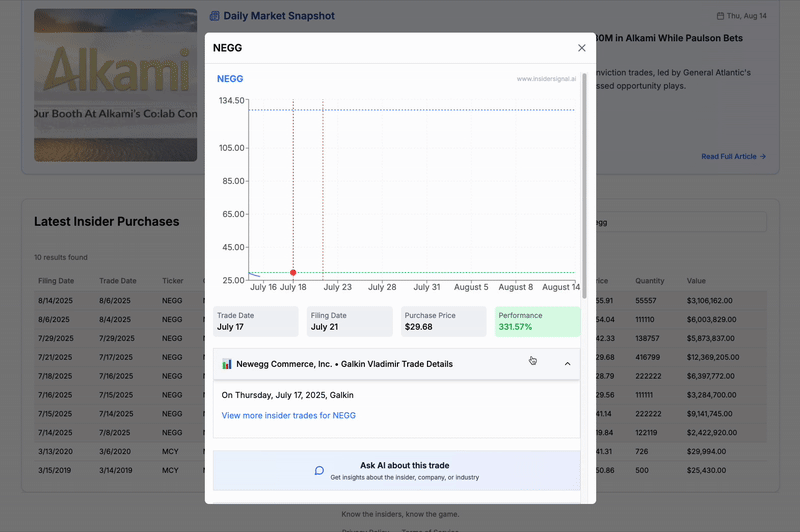
Task: Click the search field in Latest Insider Purchases
Action: (x=681, y=222)
